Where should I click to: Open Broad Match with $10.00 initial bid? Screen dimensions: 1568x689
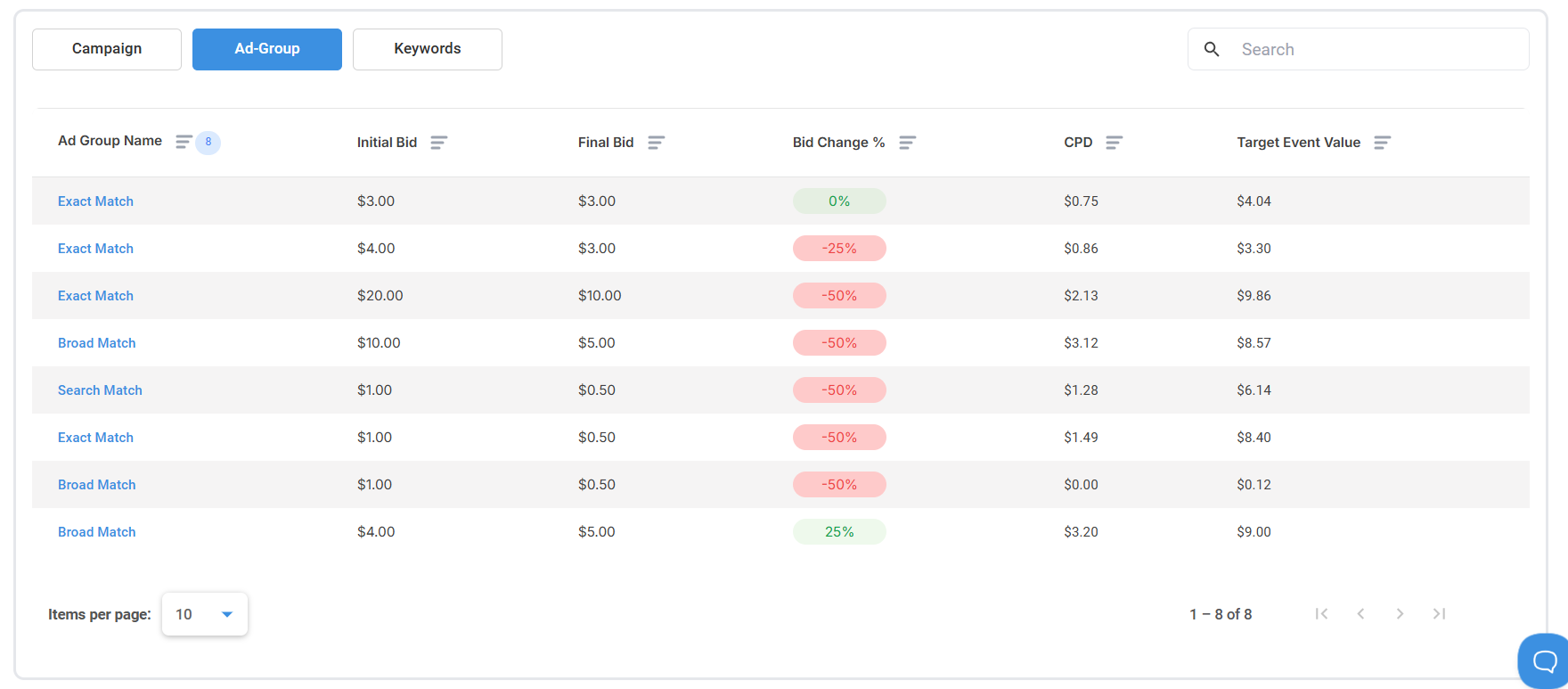[x=97, y=343]
